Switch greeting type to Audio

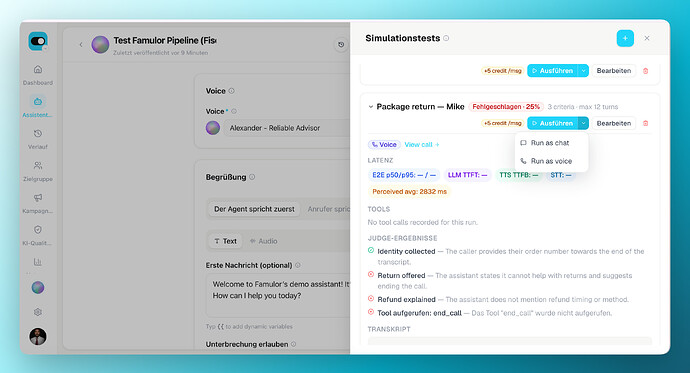[264, 241]
